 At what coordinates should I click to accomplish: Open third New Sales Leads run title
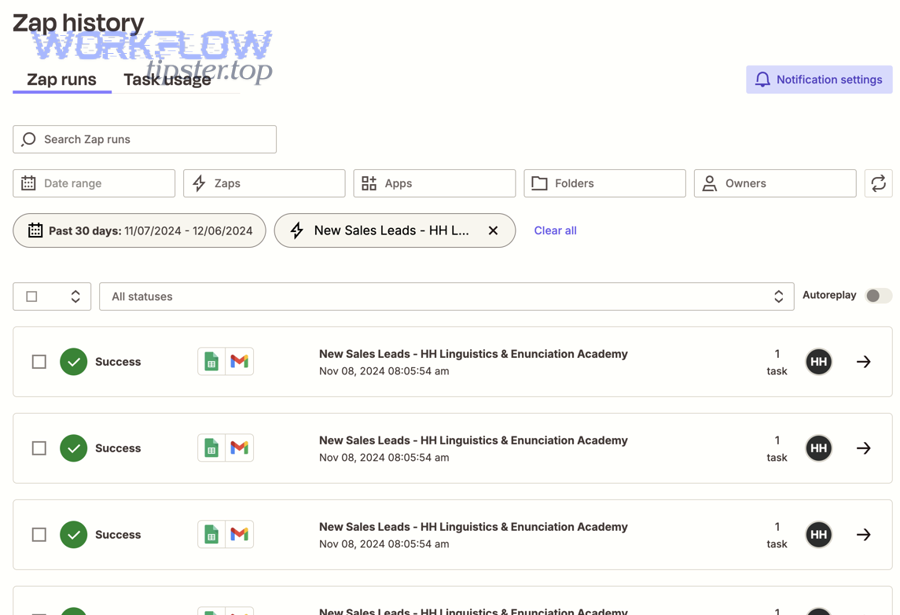point(474,527)
